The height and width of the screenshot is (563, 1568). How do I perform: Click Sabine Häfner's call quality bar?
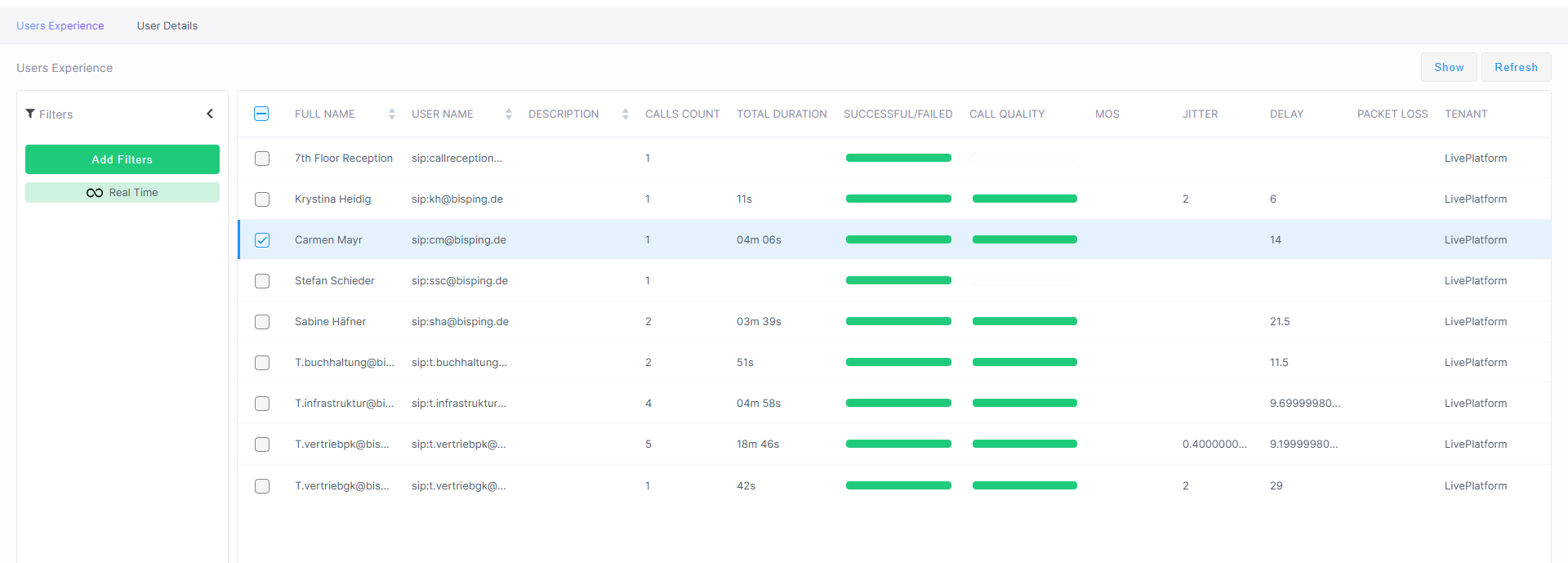point(1024,321)
